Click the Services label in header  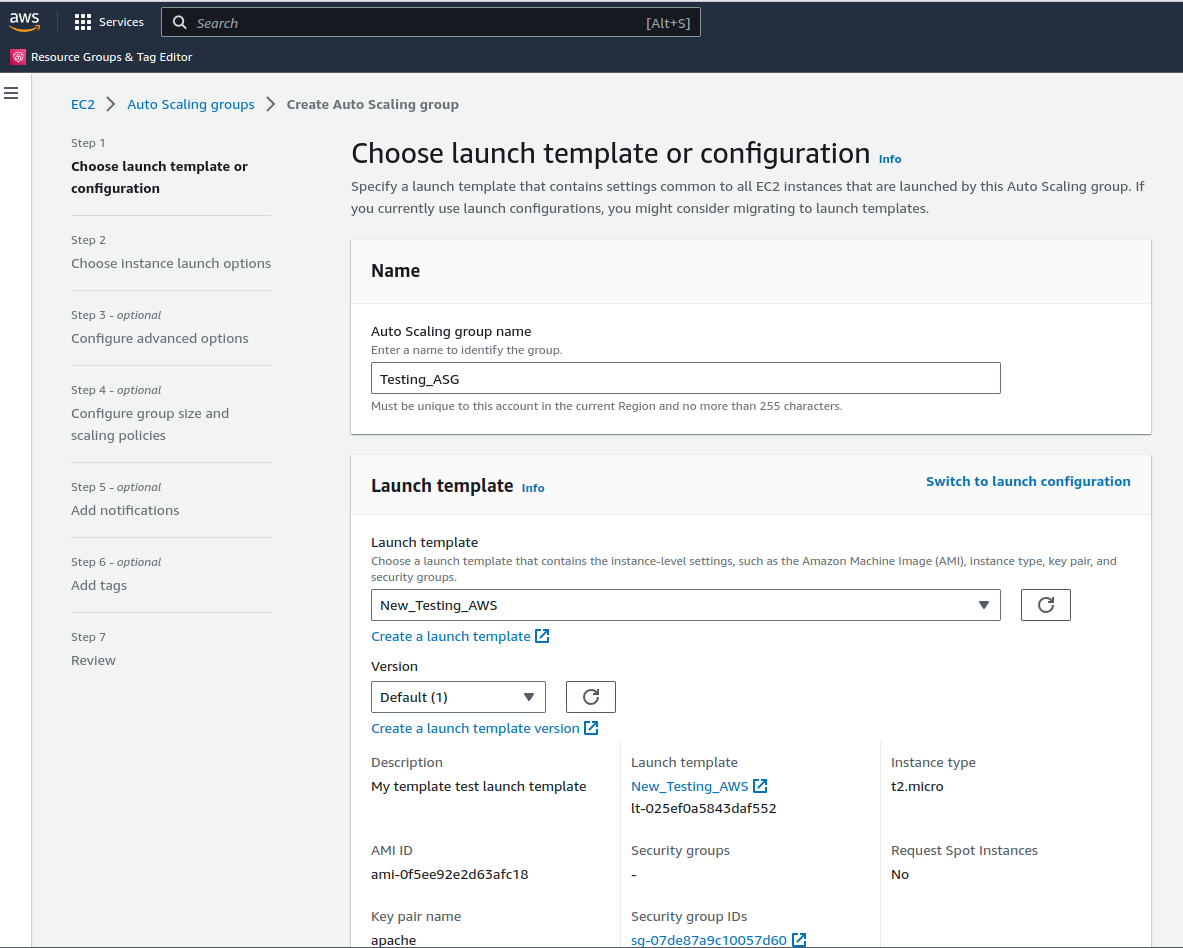point(121,23)
